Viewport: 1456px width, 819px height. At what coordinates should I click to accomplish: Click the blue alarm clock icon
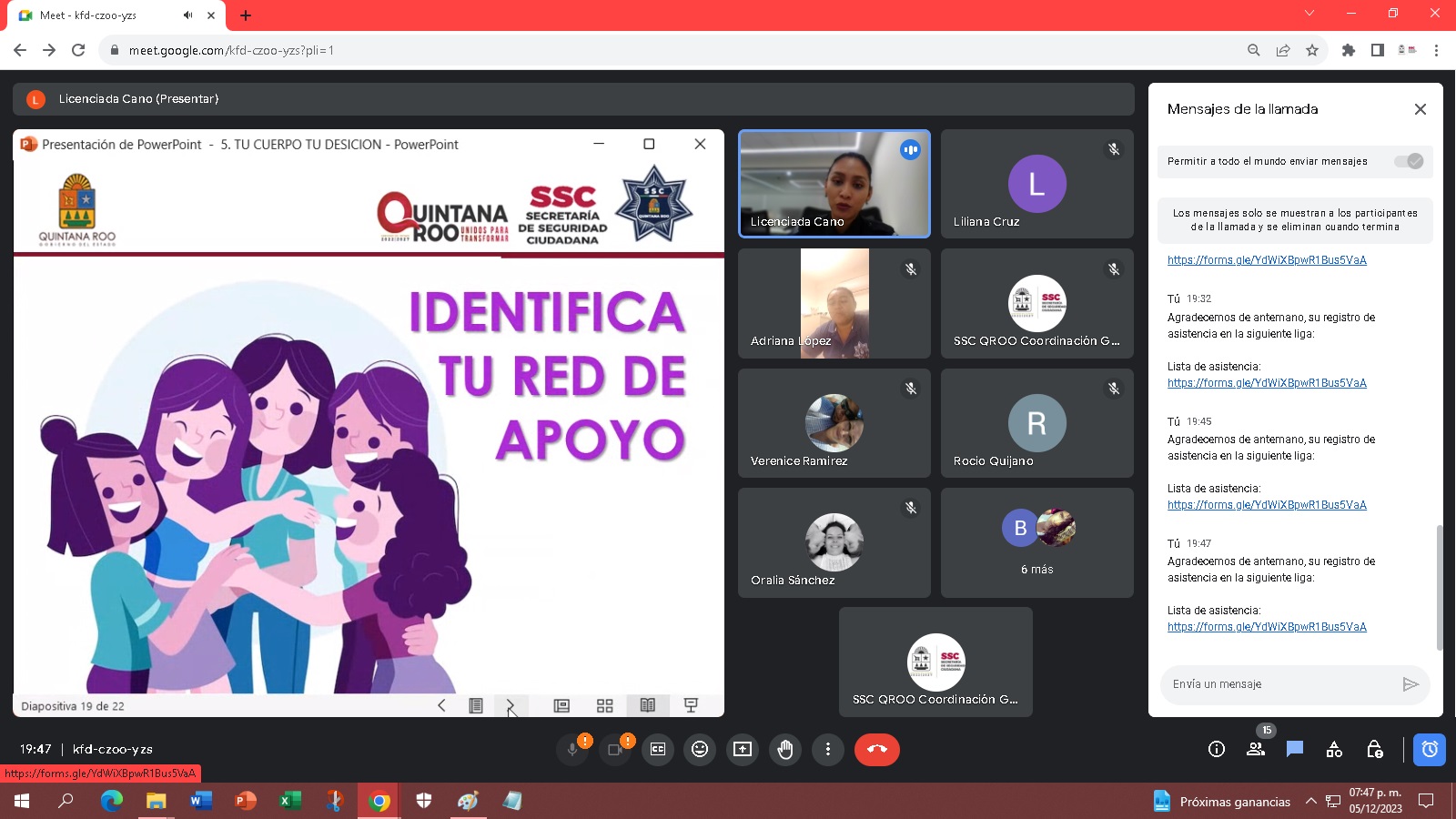[1430, 749]
